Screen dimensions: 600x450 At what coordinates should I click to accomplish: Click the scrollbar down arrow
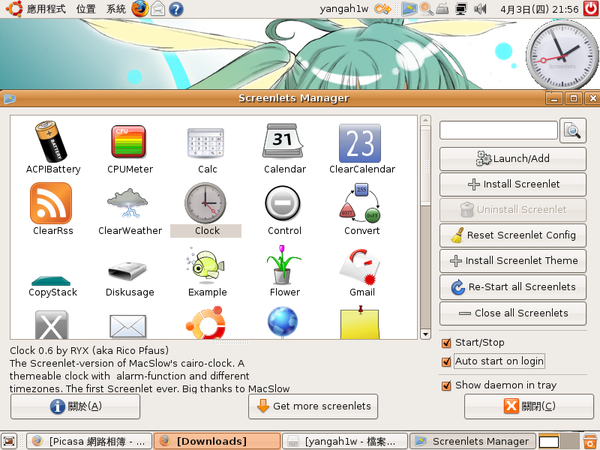coord(425,334)
